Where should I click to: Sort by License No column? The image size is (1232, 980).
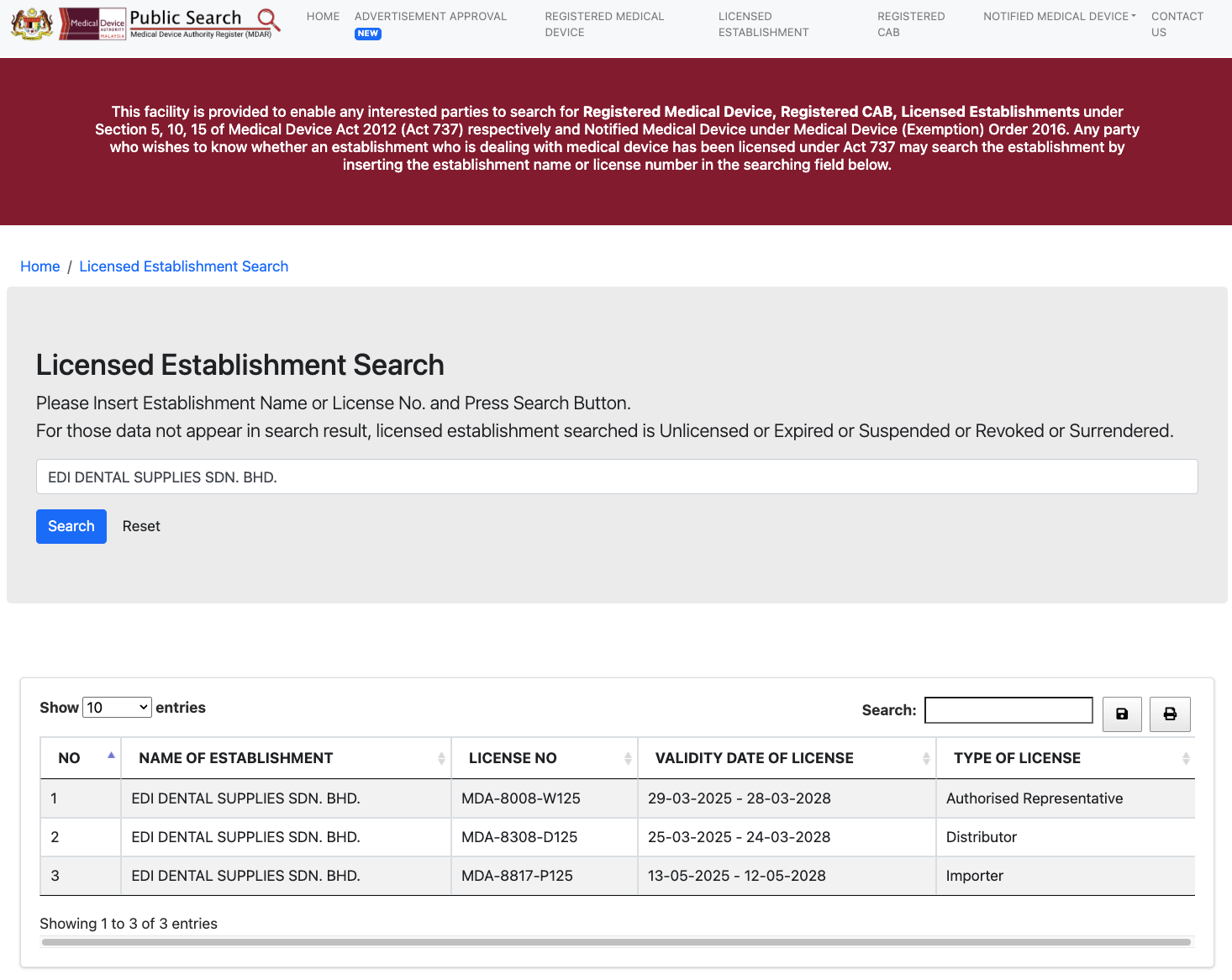(627, 758)
